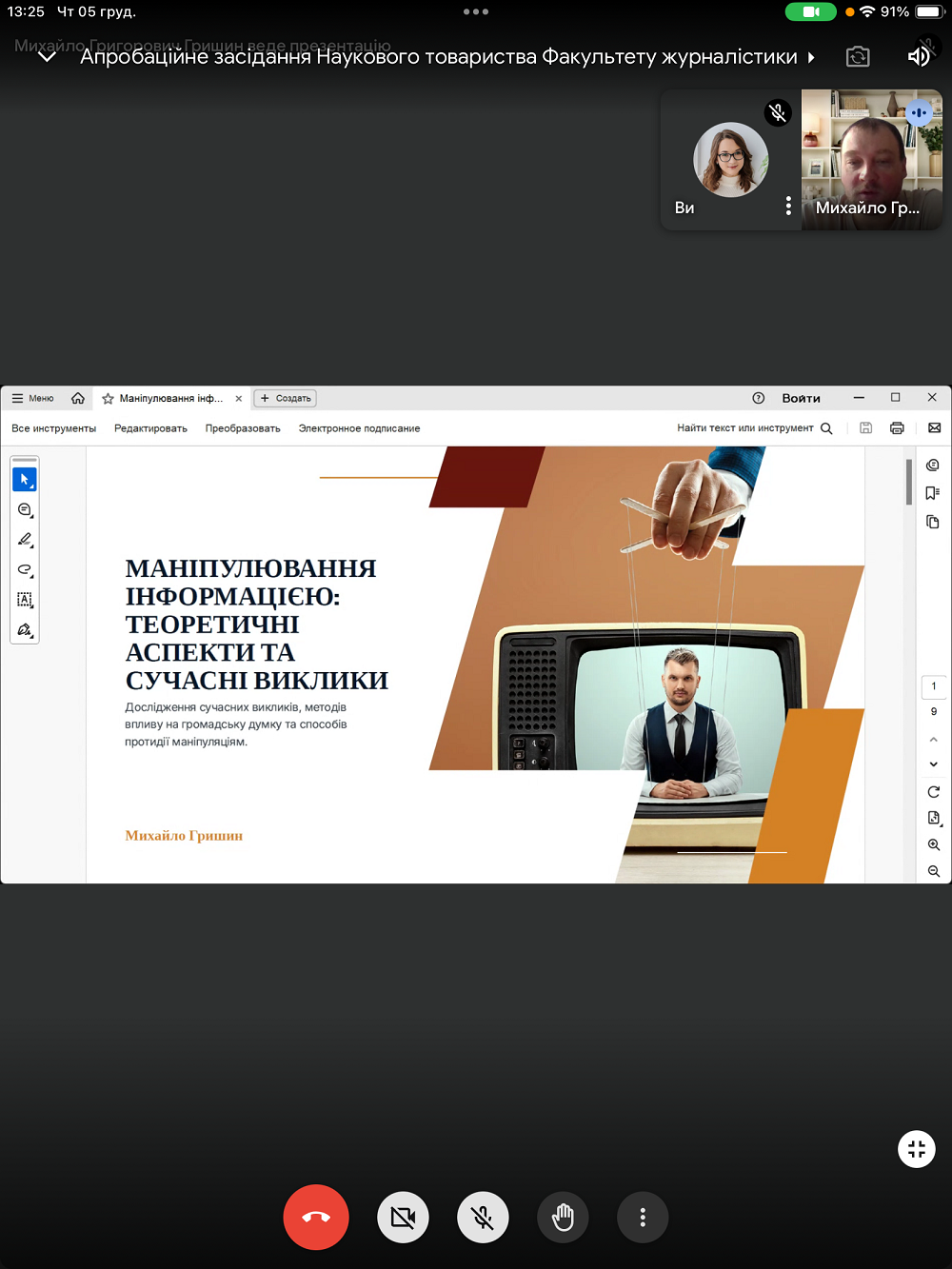Image resolution: width=952 pixels, height=1269 pixels.
Task: Click the print icon in the PDF toolbar
Action: click(897, 428)
